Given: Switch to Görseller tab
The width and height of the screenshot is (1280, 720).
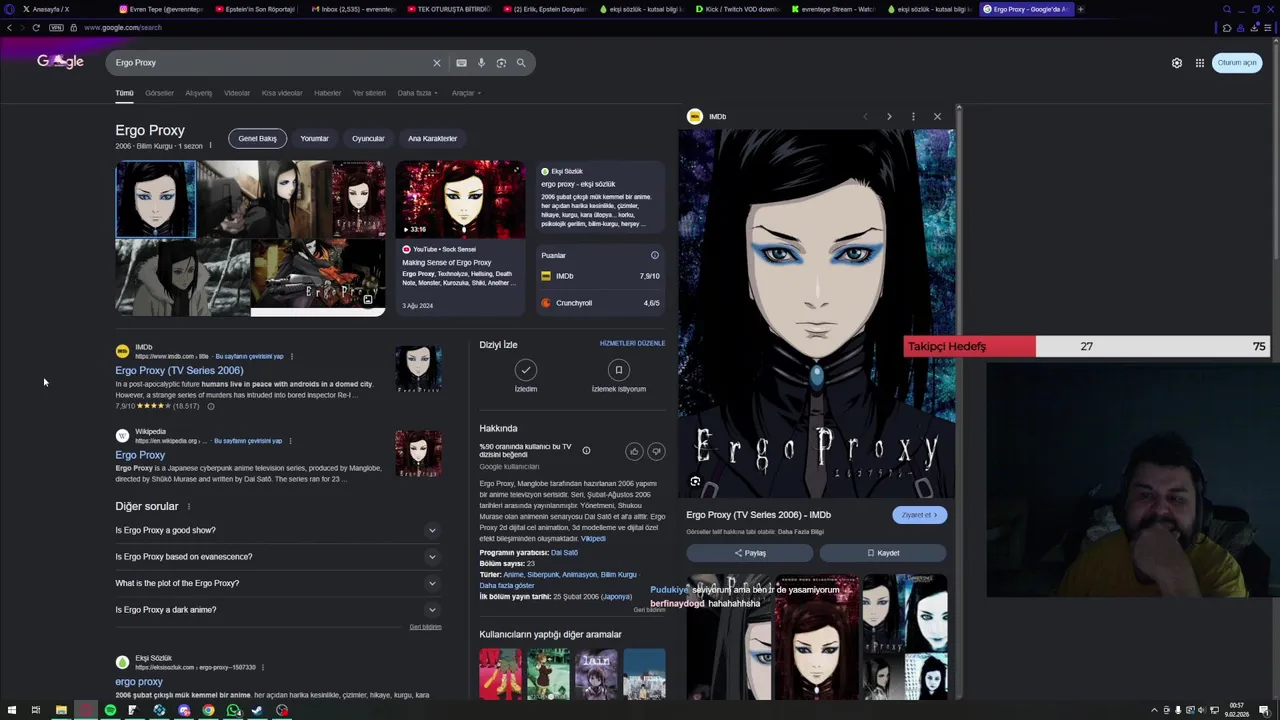Looking at the screenshot, I should [x=159, y=93].
